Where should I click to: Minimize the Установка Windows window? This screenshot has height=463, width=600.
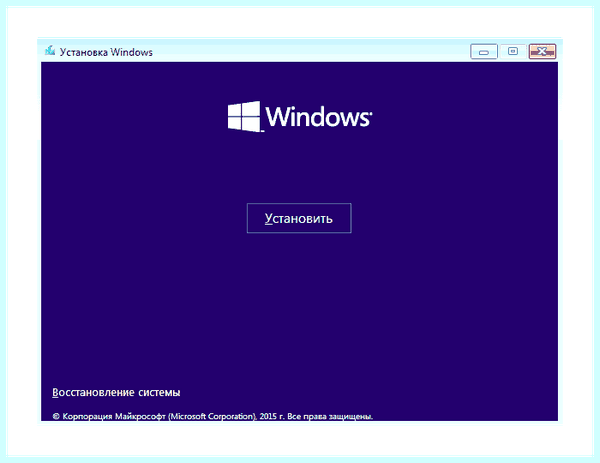click(x=484, y=52)
